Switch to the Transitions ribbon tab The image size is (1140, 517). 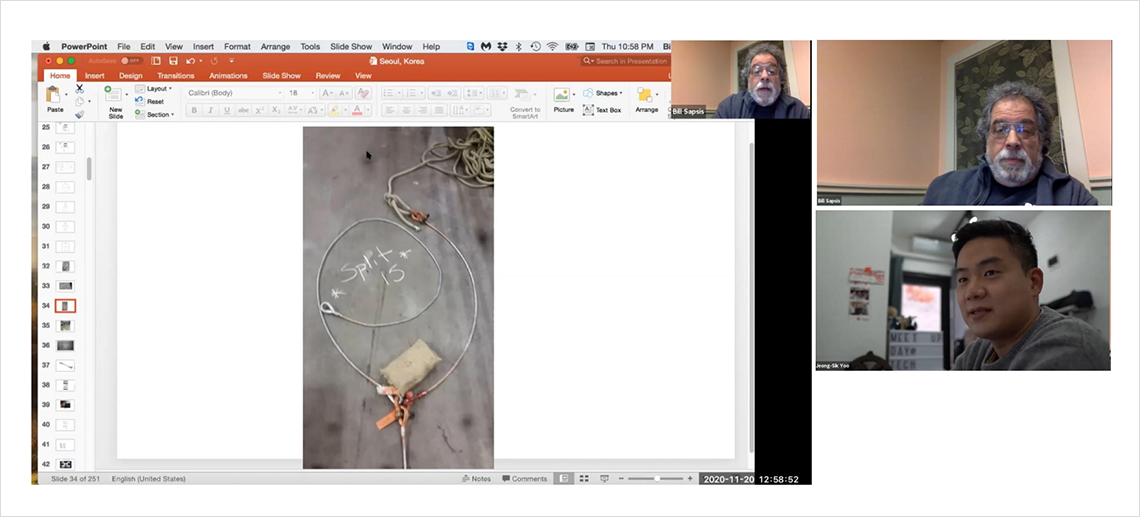click(175, 76)
